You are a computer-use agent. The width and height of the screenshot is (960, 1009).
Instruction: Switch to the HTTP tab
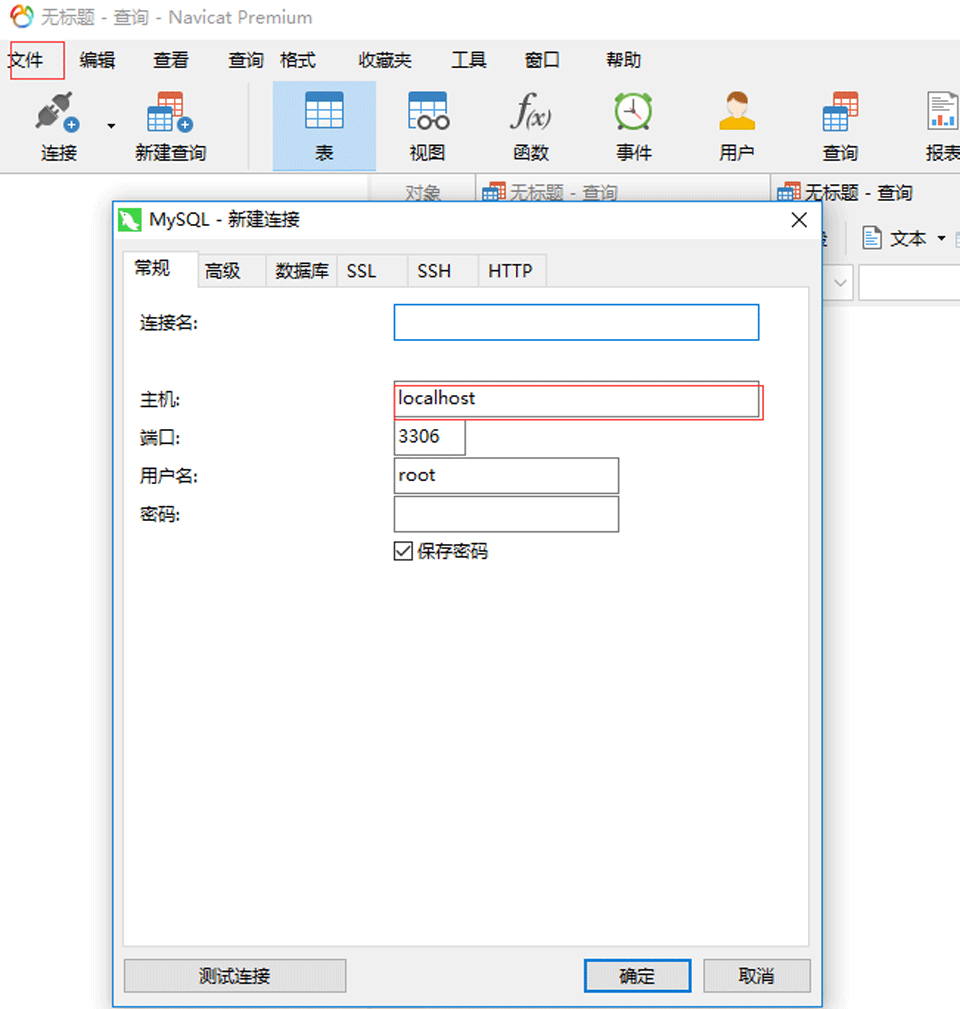pyautogui.click(x=512, y=271)
